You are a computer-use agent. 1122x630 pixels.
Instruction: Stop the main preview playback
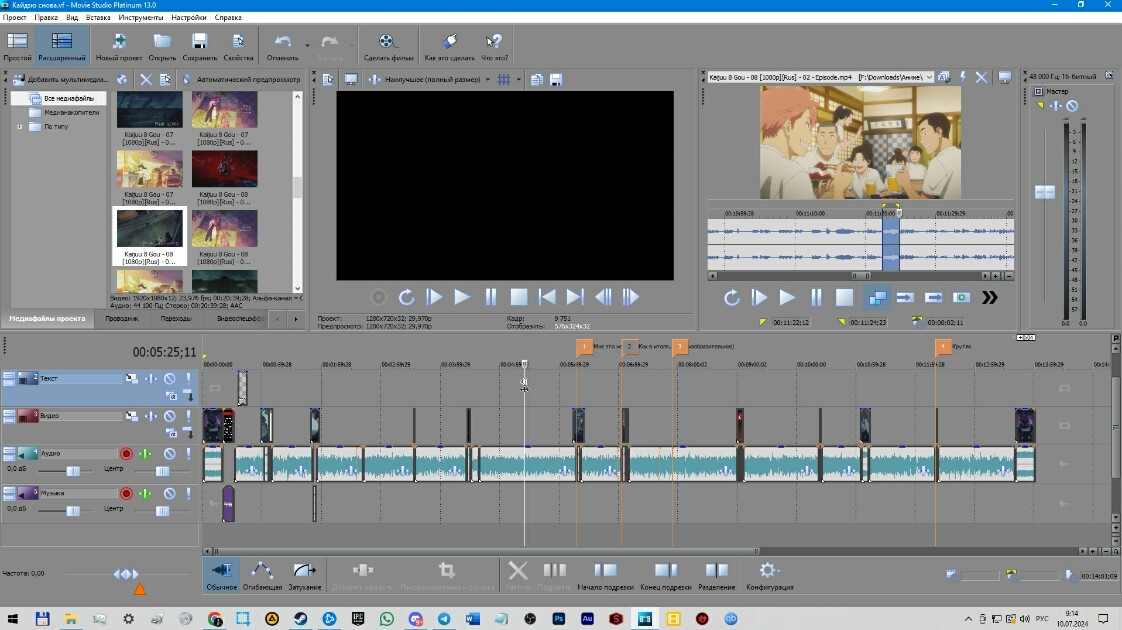coord(519,296)
